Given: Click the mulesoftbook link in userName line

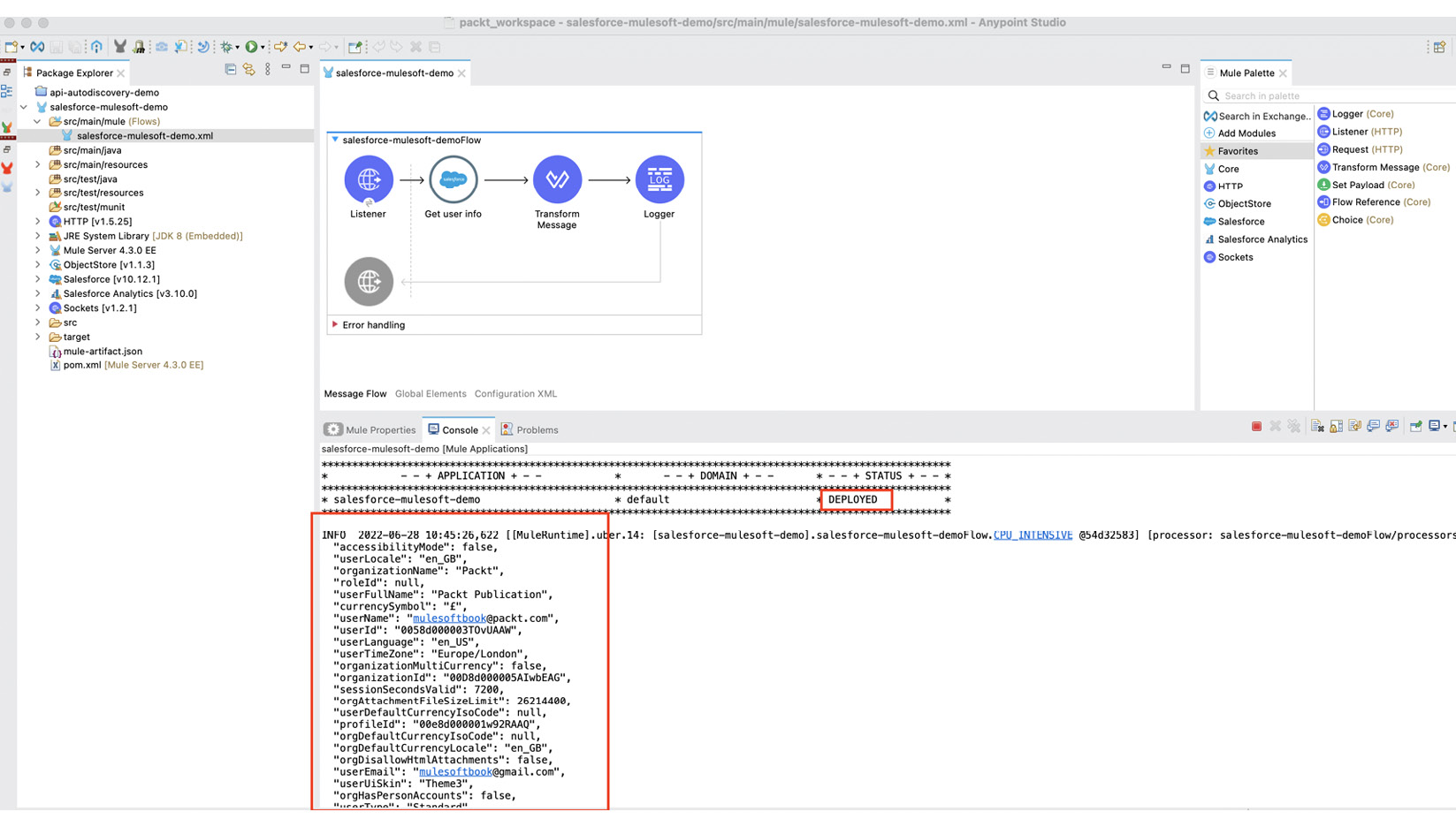Looking at the screenshot, I should 449,618.
